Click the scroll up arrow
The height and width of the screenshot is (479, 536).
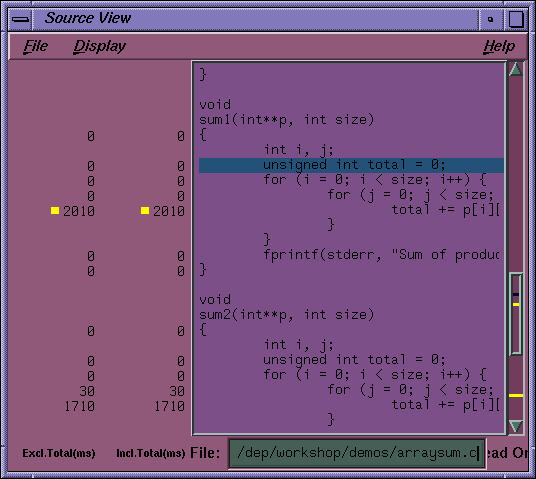click(x=515, y=70)
